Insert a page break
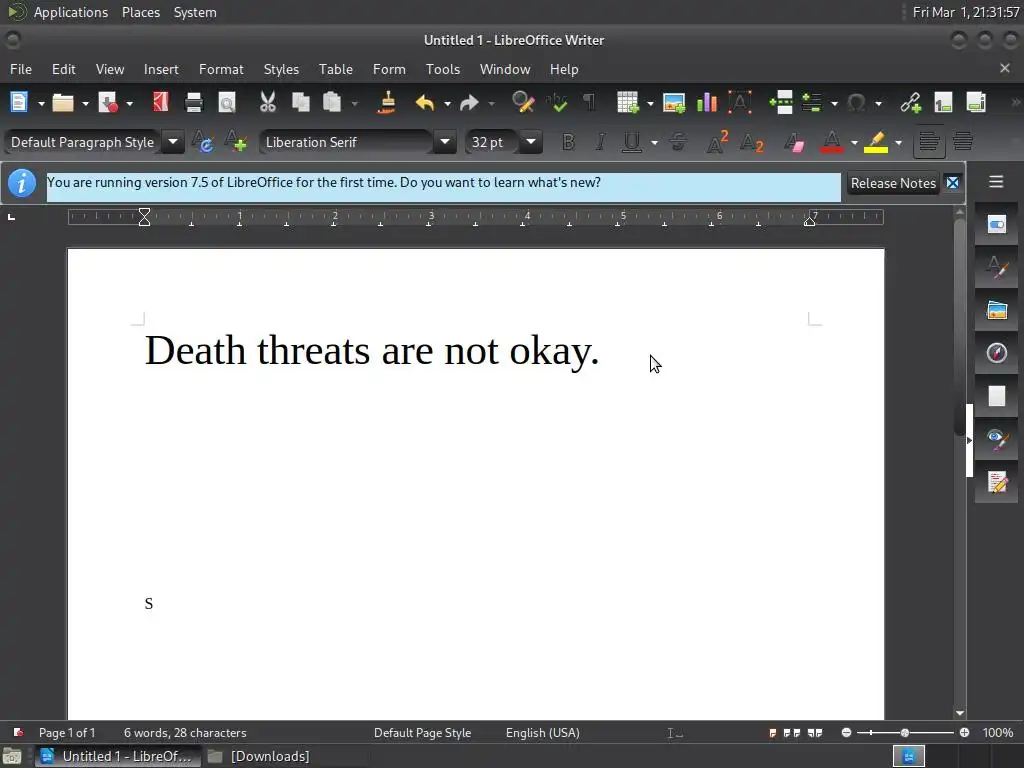Screen dimensions: 1024x768 coord(781,103)
